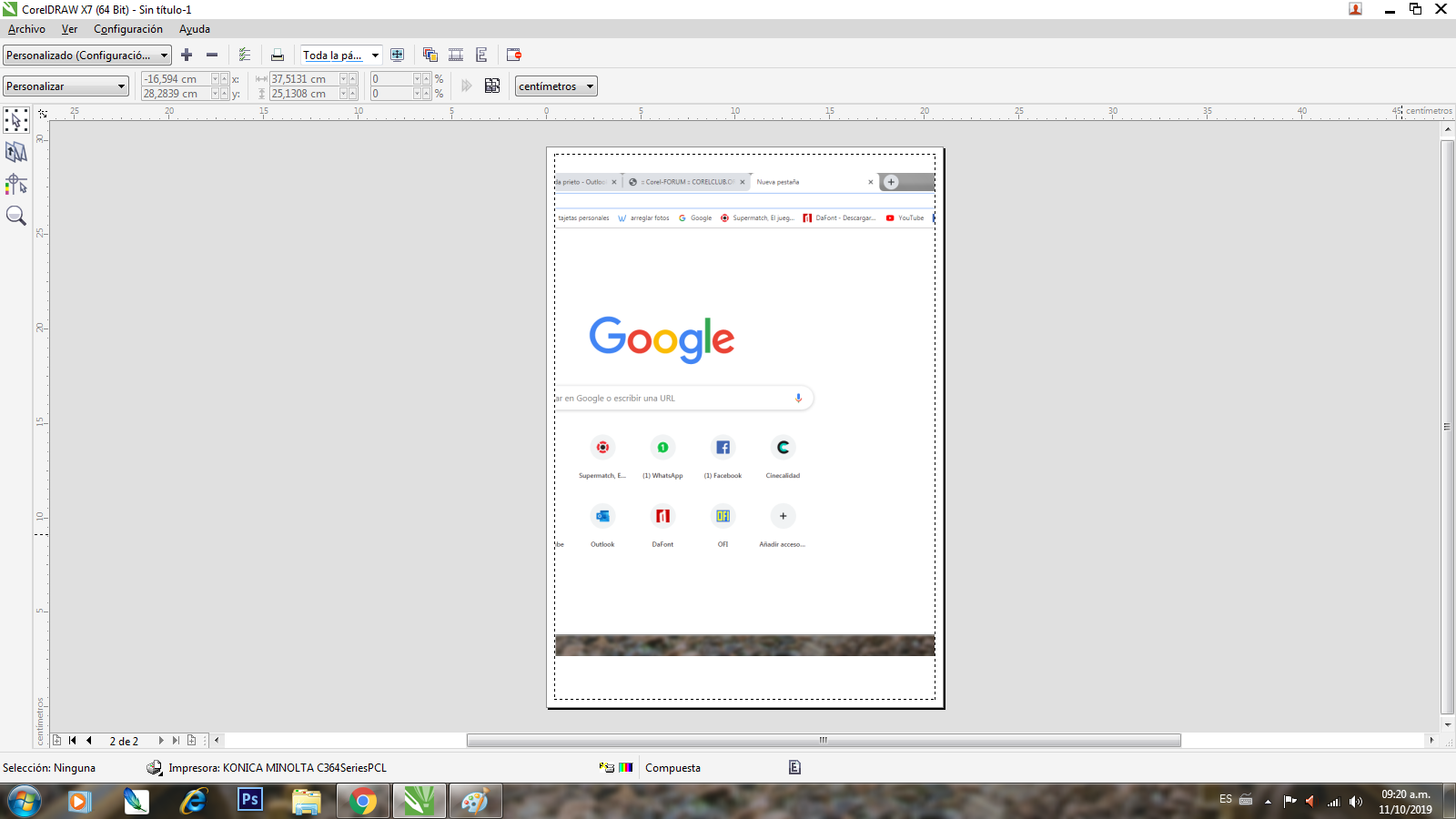This screenshot has height=819, width=1456.
Task: Go to the last page
Action: (x=176, y=740)
